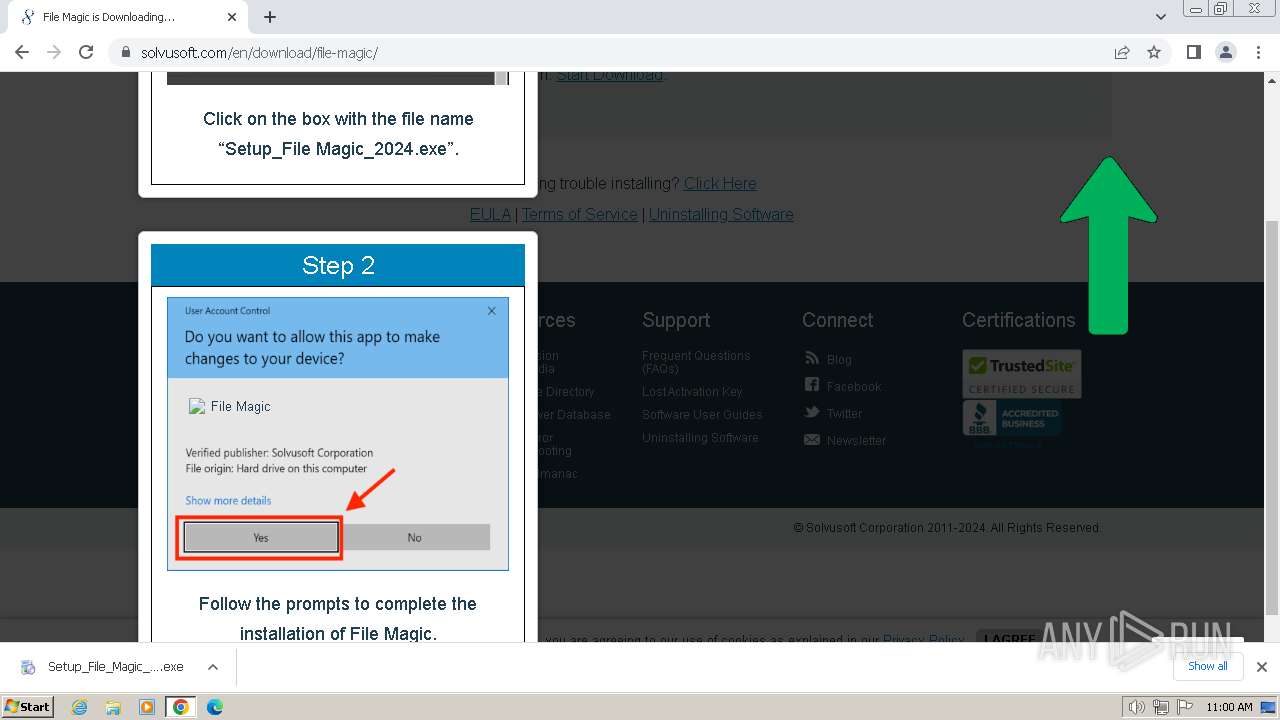Open the Click Here installation help link
1280x720 pixels.
pyautogui.click(x=720, y=183)
